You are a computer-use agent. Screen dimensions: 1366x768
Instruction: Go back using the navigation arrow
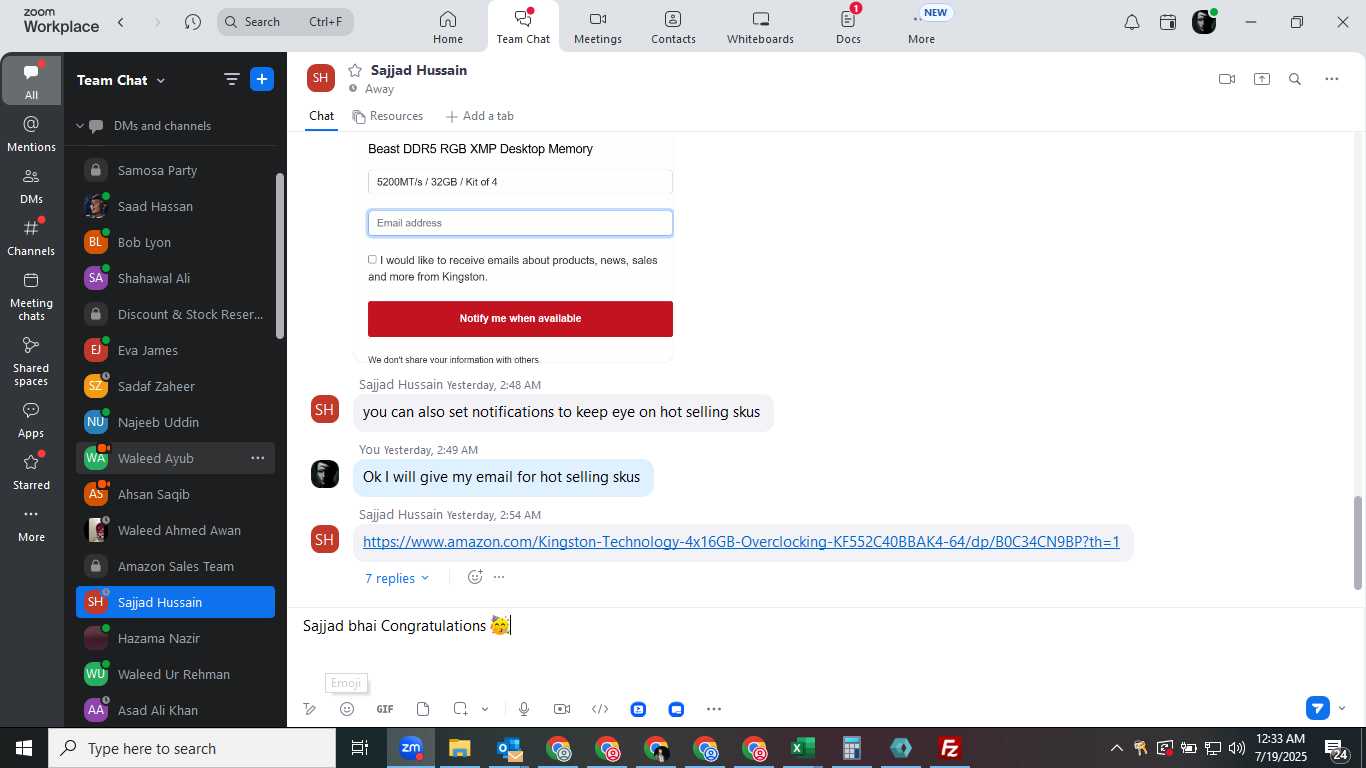coord(121,21)
